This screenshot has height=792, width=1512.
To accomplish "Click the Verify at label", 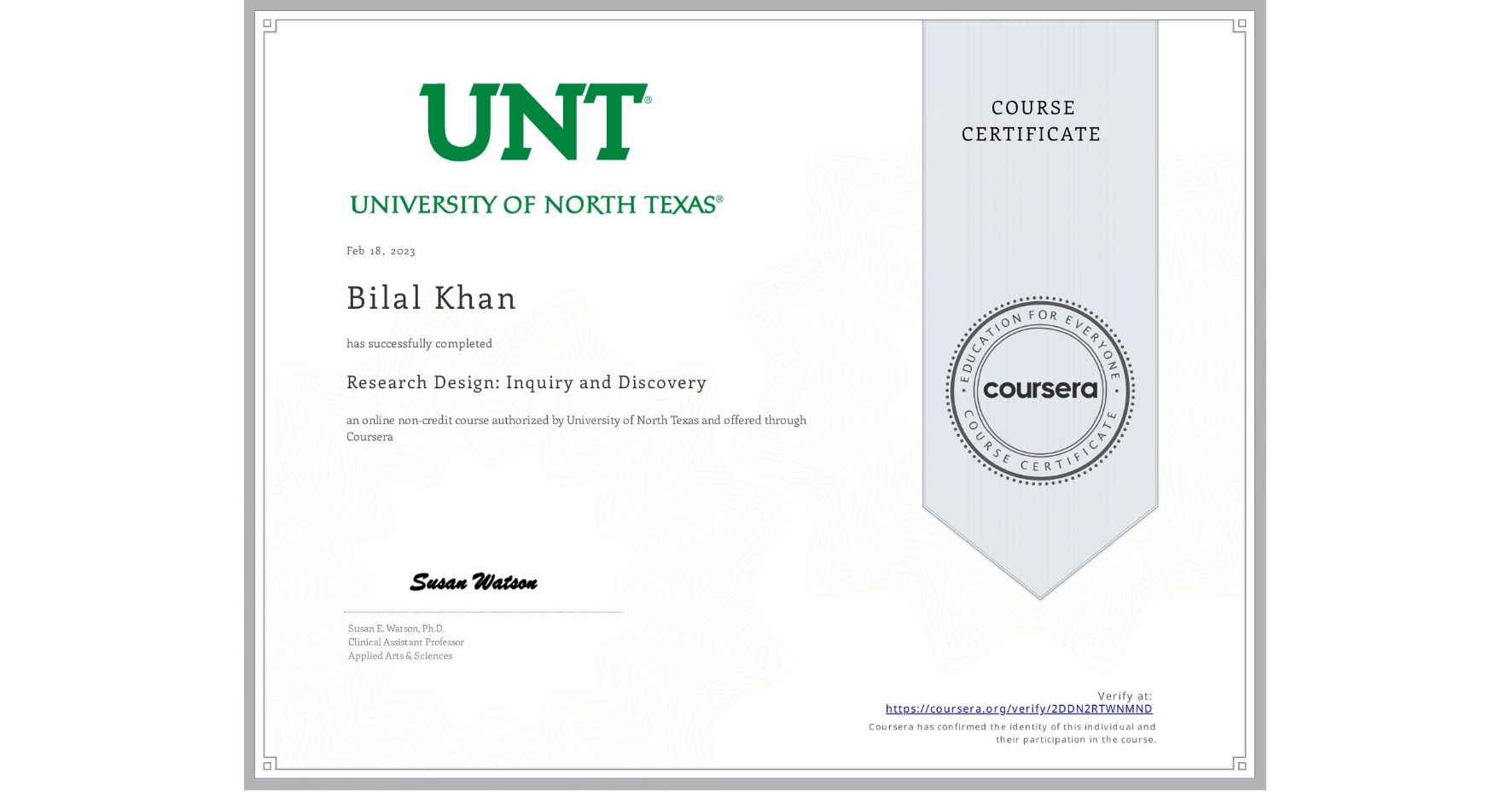I will (x=1125, y=695).
